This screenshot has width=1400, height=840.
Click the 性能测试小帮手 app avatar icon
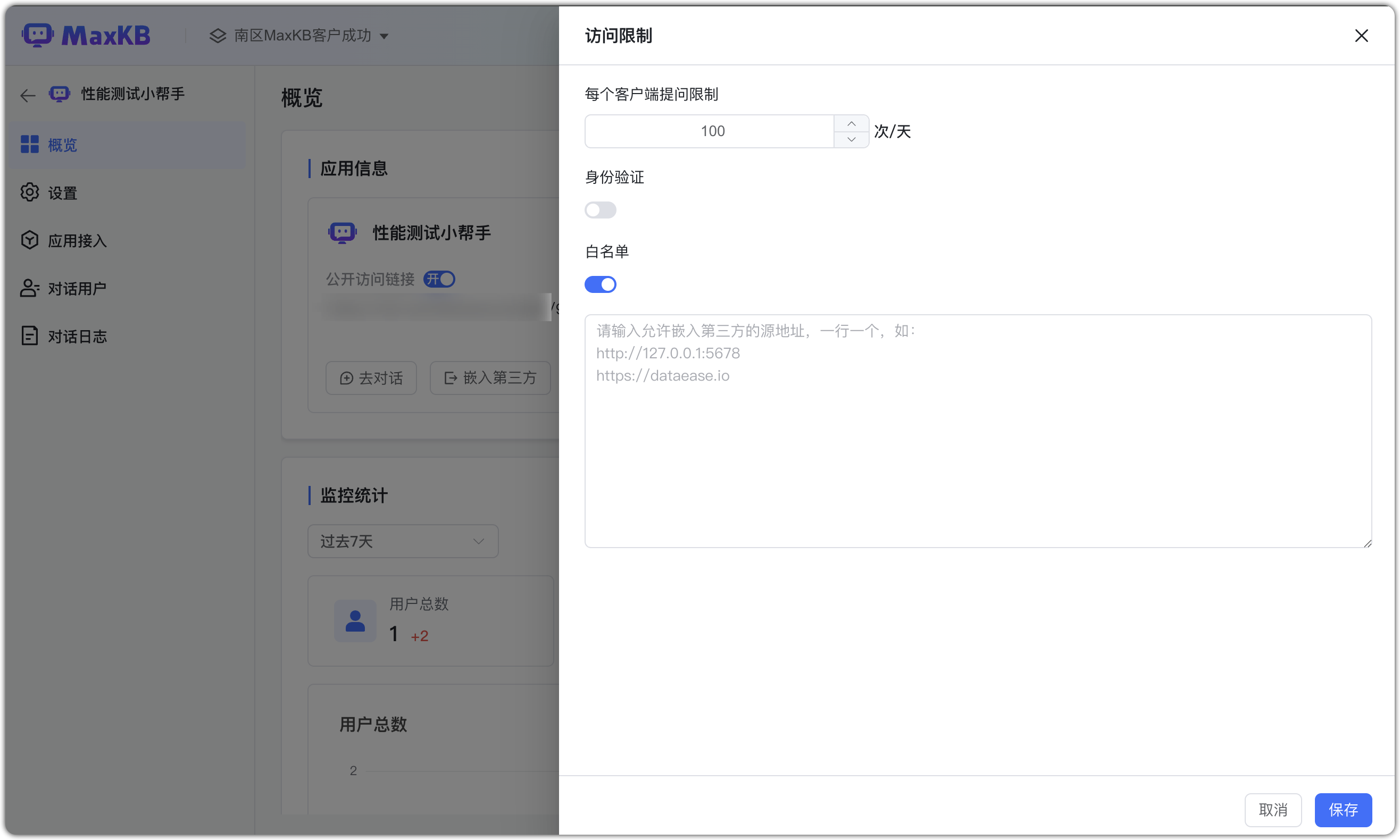341,232
